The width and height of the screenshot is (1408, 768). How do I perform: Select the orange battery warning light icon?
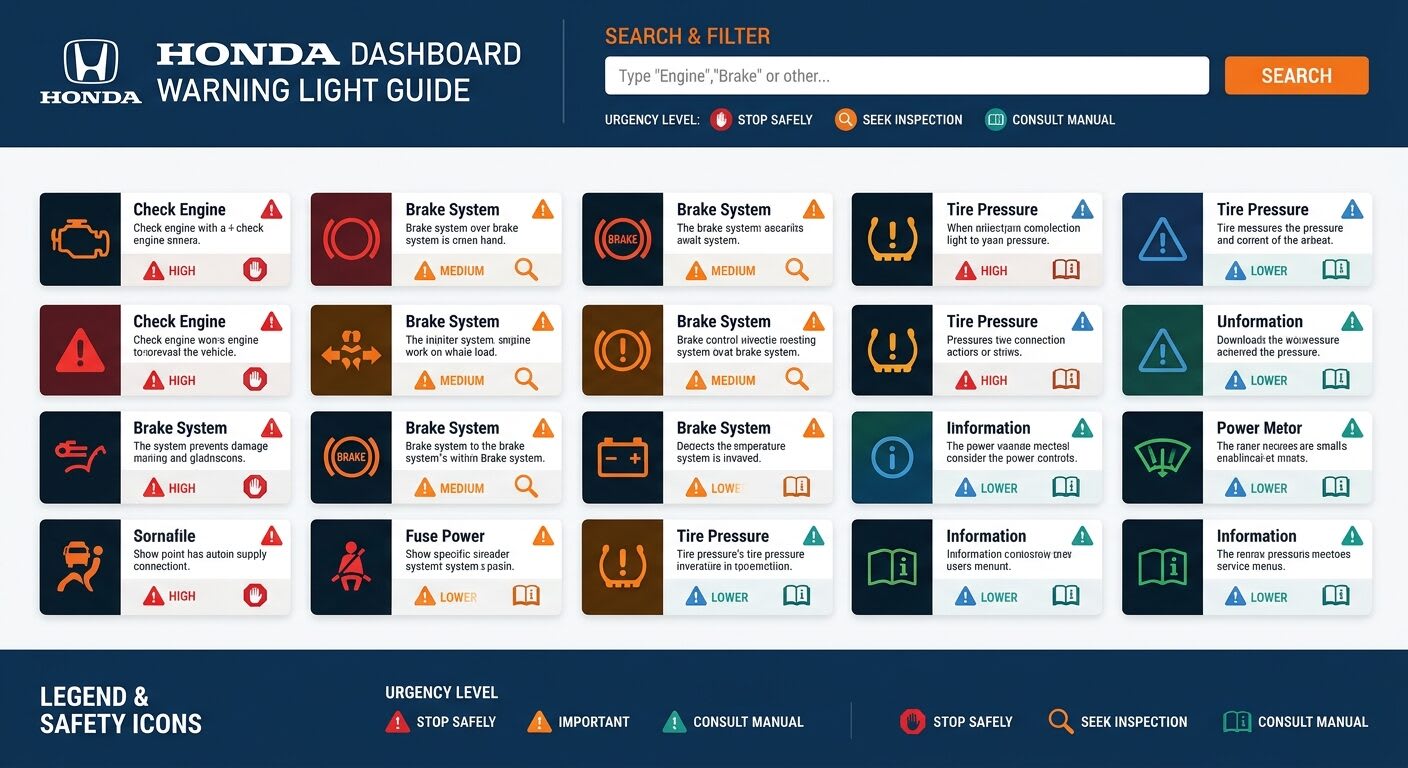pos(622,457)
